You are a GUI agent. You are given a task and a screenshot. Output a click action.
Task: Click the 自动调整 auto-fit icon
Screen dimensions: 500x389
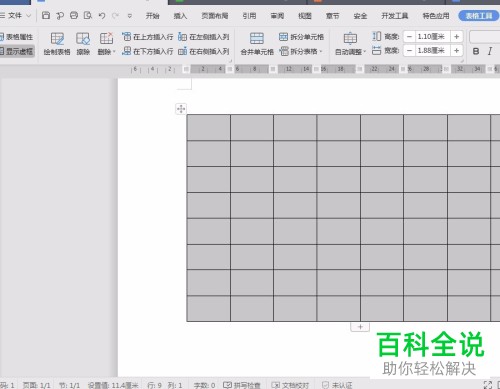pos(350,39)
